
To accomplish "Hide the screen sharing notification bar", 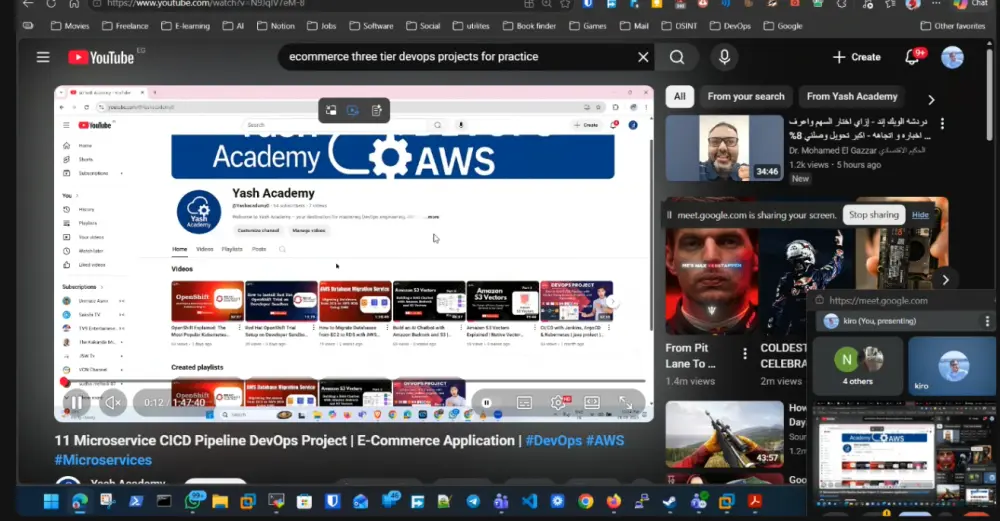I will pos(920,215).
